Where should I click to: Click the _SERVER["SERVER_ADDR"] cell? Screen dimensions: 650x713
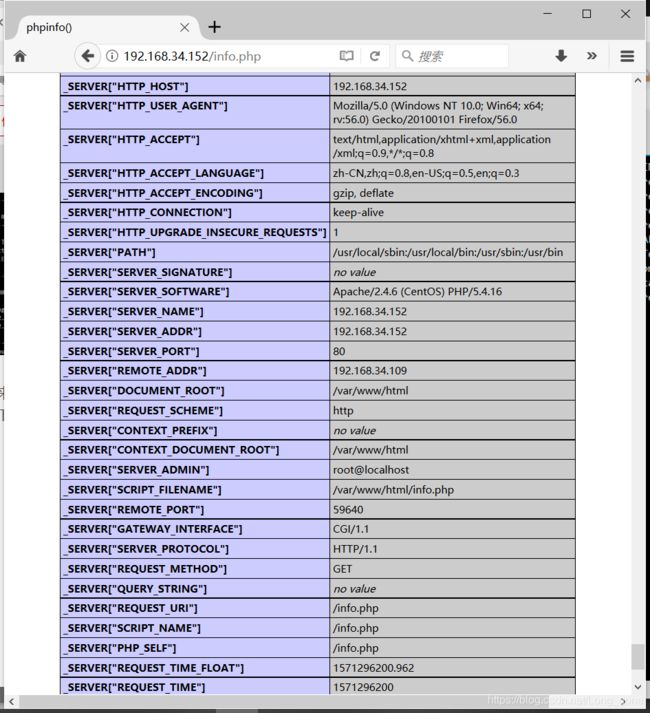click(195, 331)
